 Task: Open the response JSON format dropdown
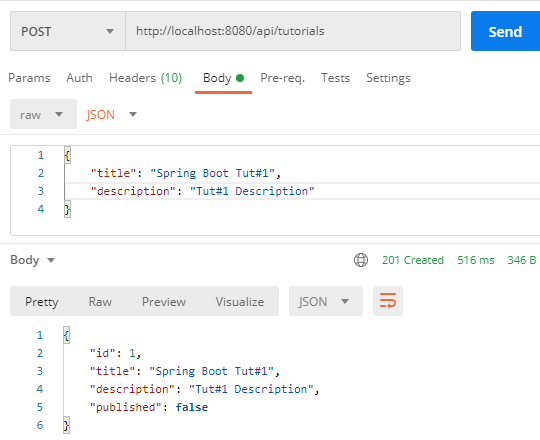click(326, 301)
